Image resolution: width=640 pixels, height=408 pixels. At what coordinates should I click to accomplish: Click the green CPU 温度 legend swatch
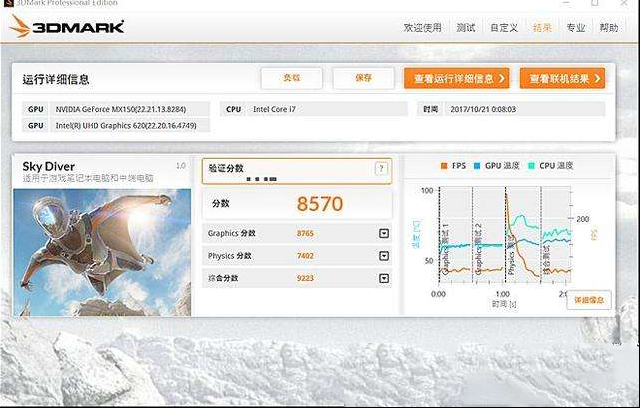531,166
